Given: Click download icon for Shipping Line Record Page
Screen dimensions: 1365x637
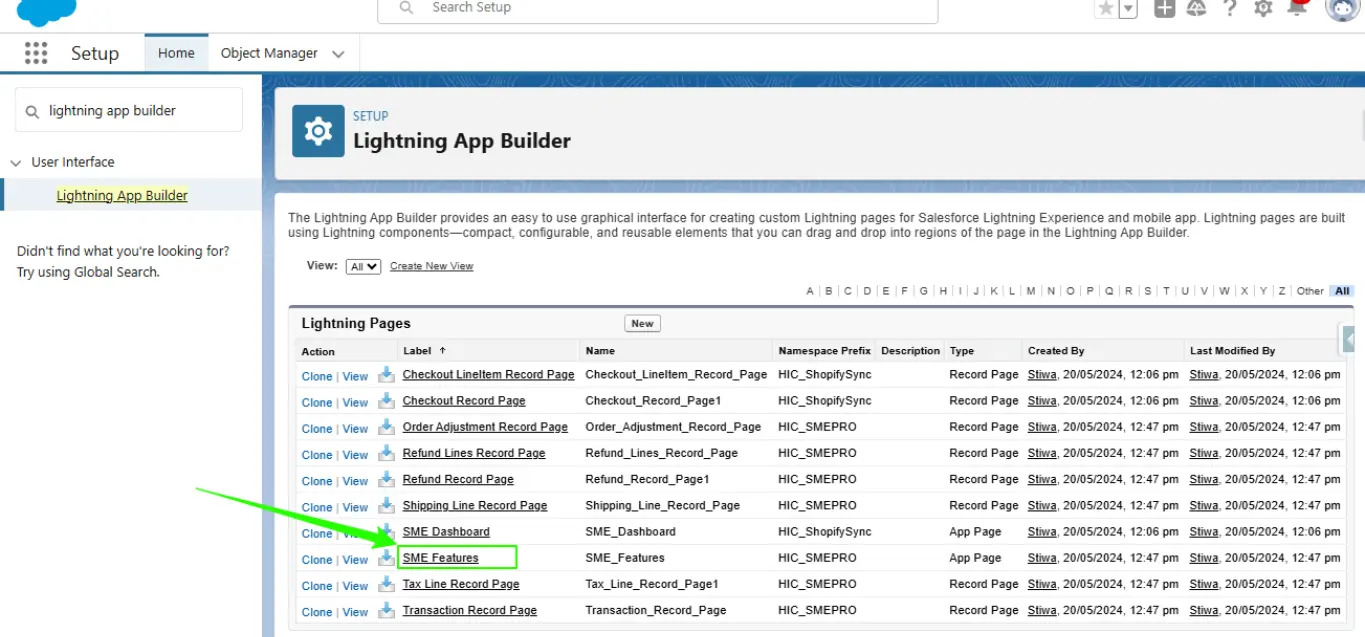Looking at the screenshot, I should pos(386,505).
